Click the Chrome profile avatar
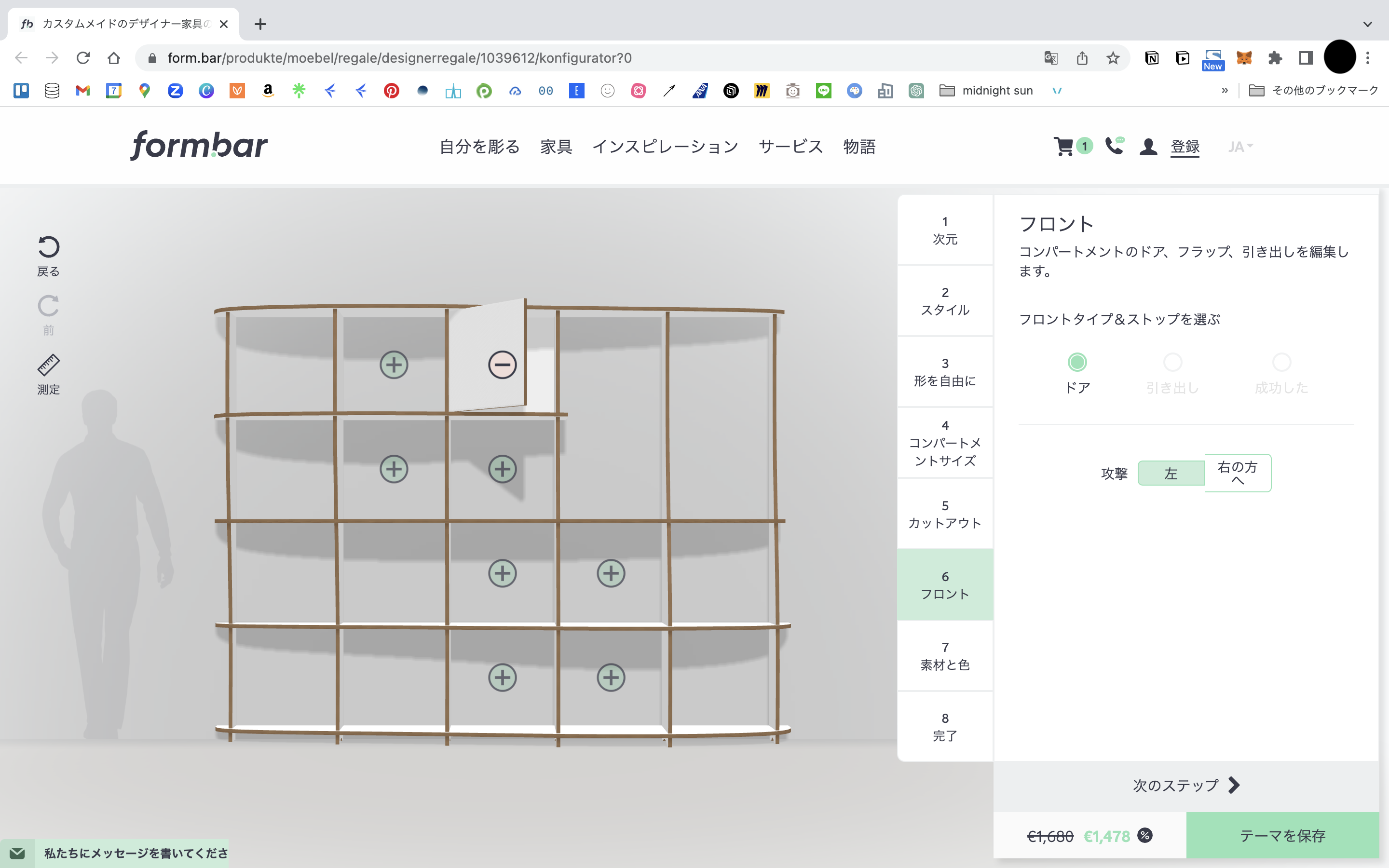The height and width of the screenshot is (868, 1389). point(1340,57)
